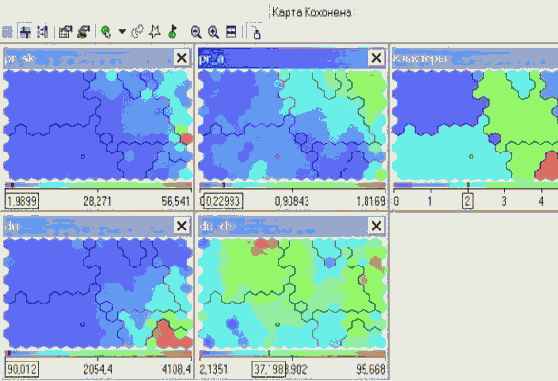Click the 1.9899 value box on the first legend
The width and height of the screenshot is (558, 381).
coord(22,201)
